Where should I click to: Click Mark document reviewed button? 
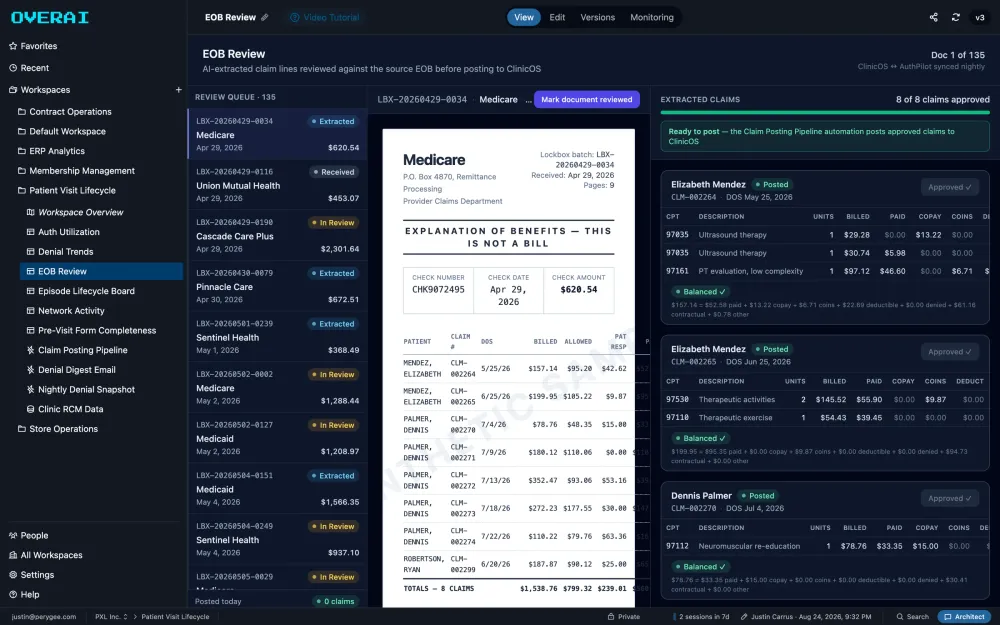tap(587, 99)
